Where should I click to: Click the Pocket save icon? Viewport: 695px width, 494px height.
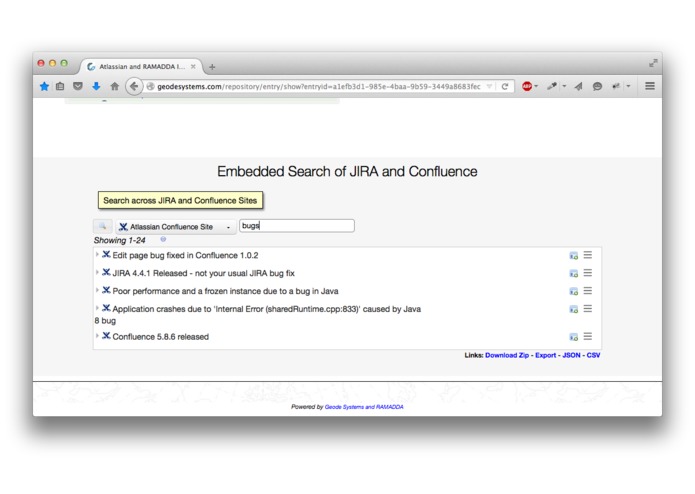coord(78,86)
